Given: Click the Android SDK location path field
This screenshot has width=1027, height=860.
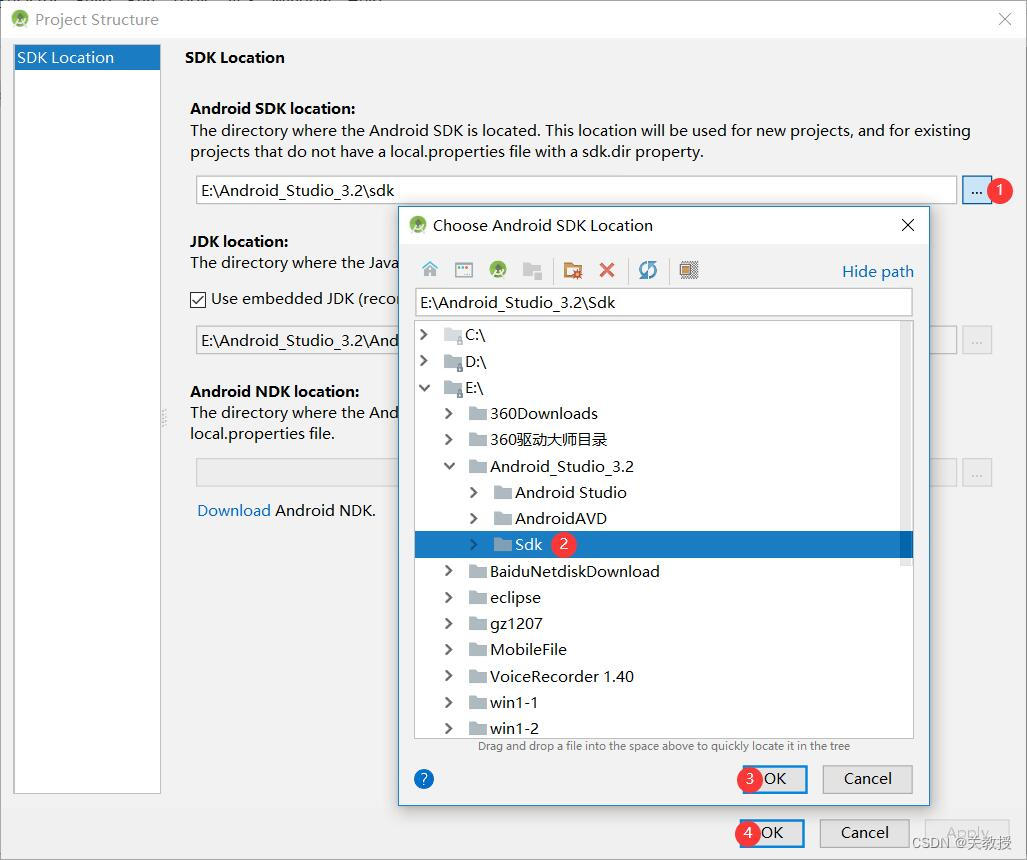Looking at the screenshot, I should click(576, 191).
